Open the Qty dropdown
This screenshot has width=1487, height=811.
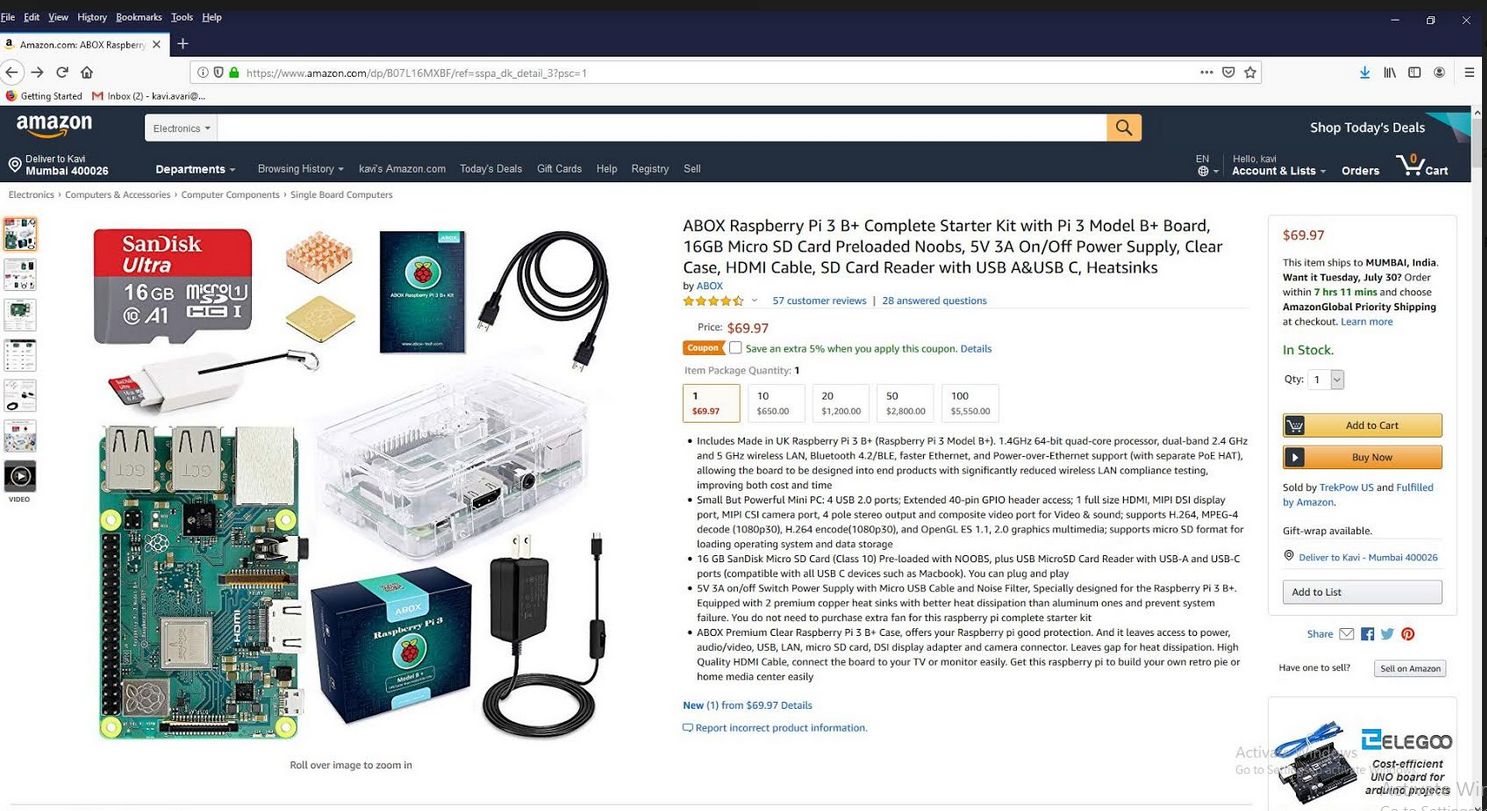(x=1326, y=379)
